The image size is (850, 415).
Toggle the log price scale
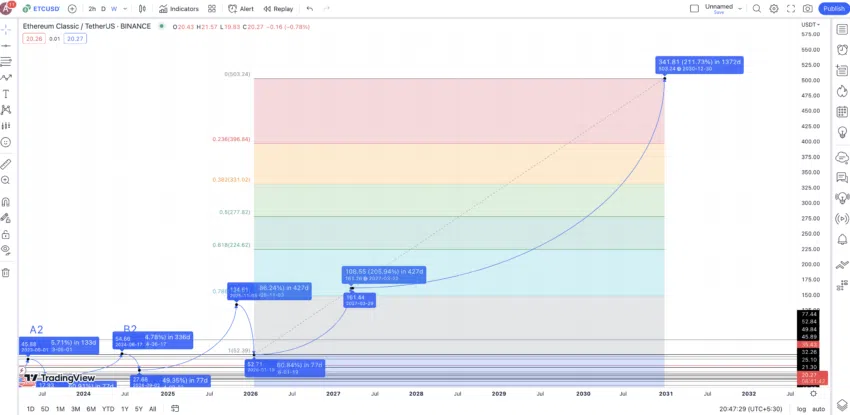[802, 409]
